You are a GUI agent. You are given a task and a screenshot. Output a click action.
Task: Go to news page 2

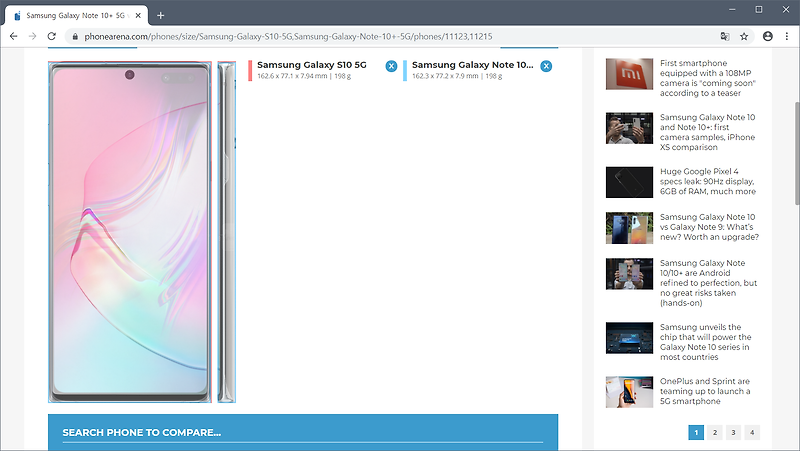point(715,432)
